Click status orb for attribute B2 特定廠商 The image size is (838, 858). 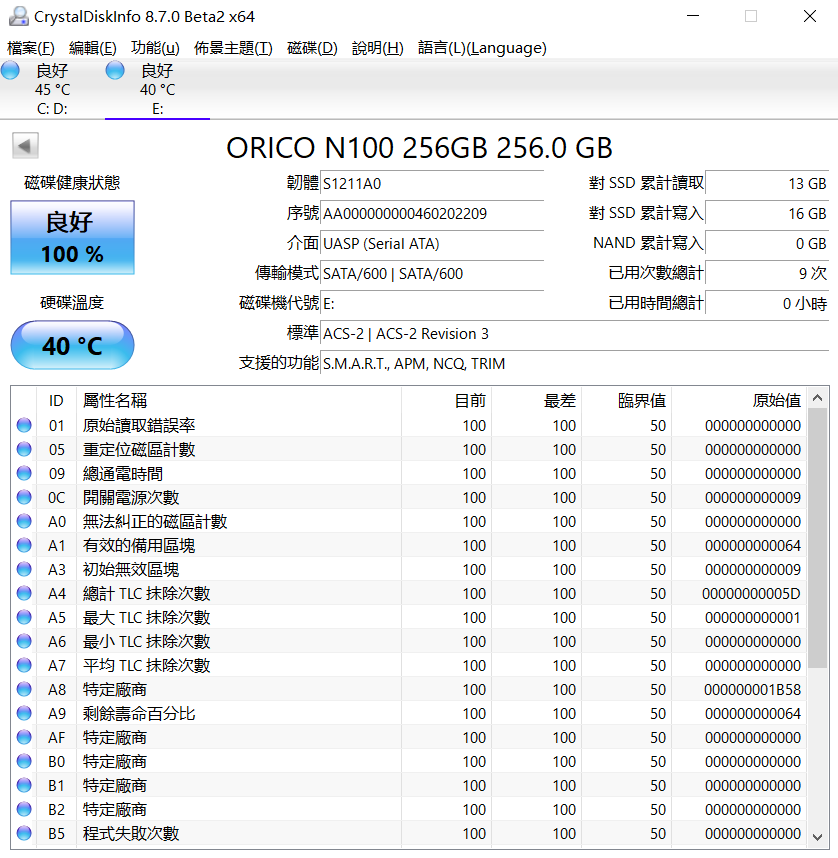pyautogui.click(x=24, y=809)
